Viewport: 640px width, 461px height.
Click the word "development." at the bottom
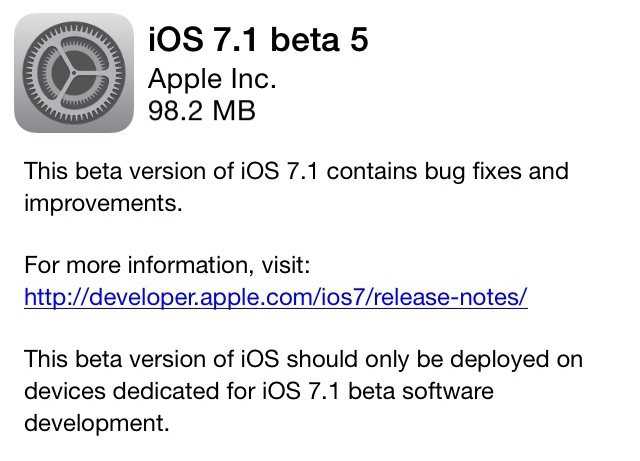(97, 423)
